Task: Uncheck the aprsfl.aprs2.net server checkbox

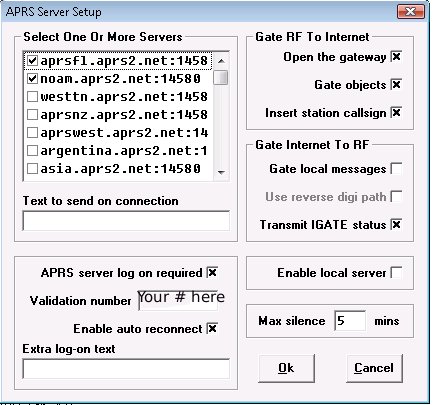Action: pos(32,61)
